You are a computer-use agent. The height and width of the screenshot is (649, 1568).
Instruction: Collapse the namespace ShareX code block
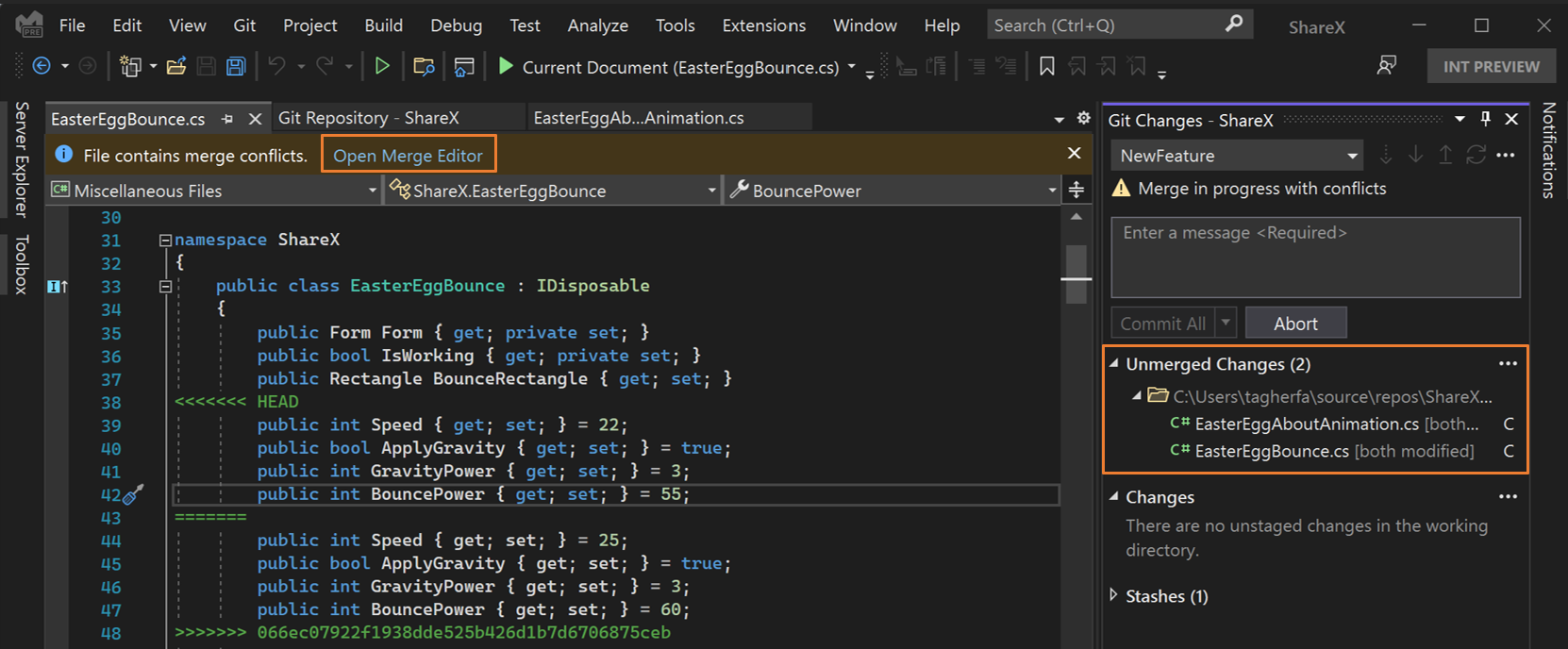165,241
